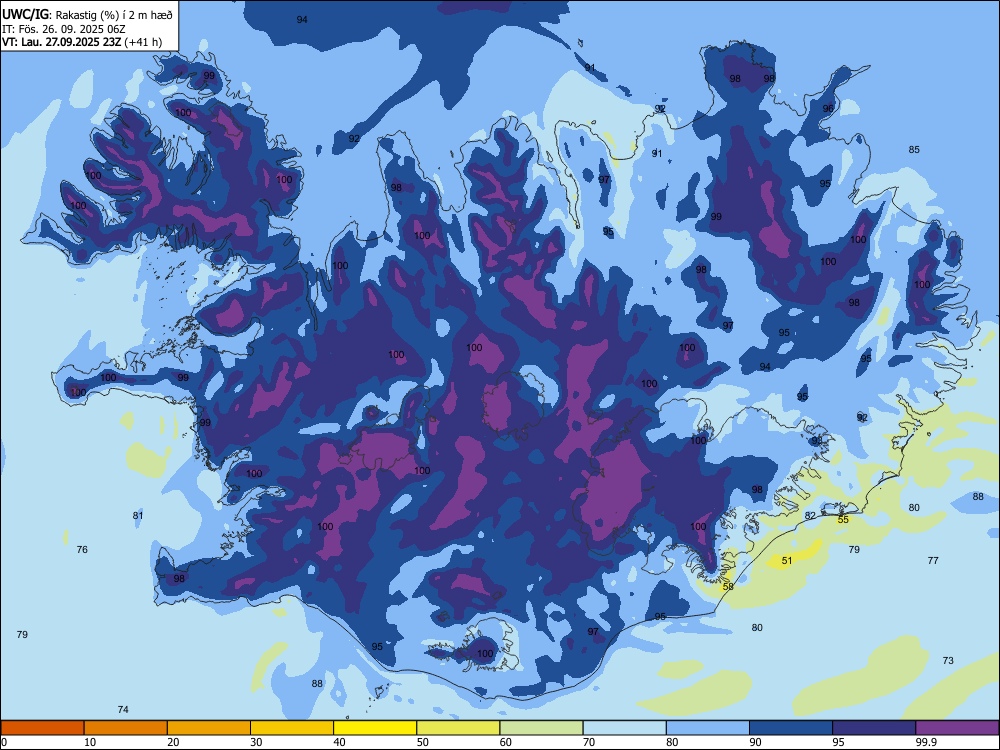Screen dimensions: 1000x750
Task: Click the title 'UWC/IG: Rakastig (%) í 2 m hæð'
Action: click(x=87, y=15)
